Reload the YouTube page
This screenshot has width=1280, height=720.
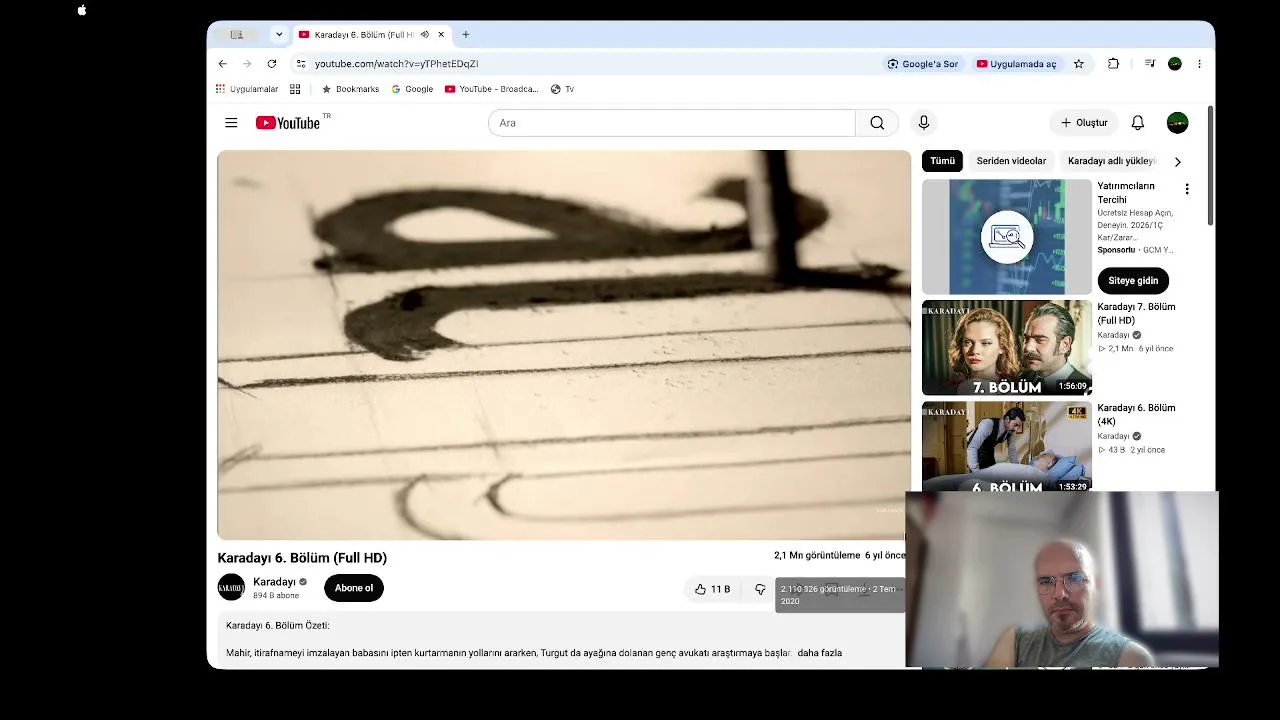point(271,63)
